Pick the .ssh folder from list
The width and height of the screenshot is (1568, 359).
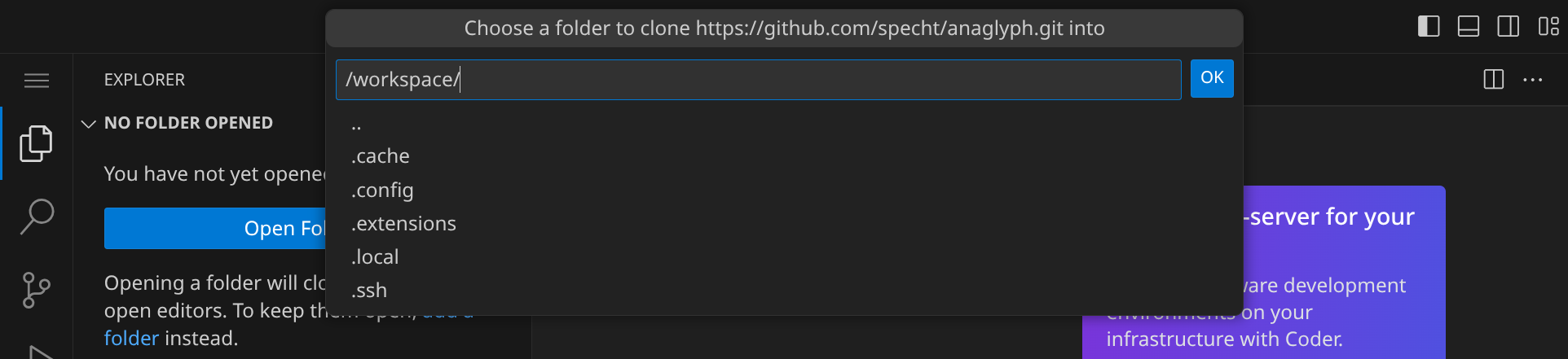(369, 291)
